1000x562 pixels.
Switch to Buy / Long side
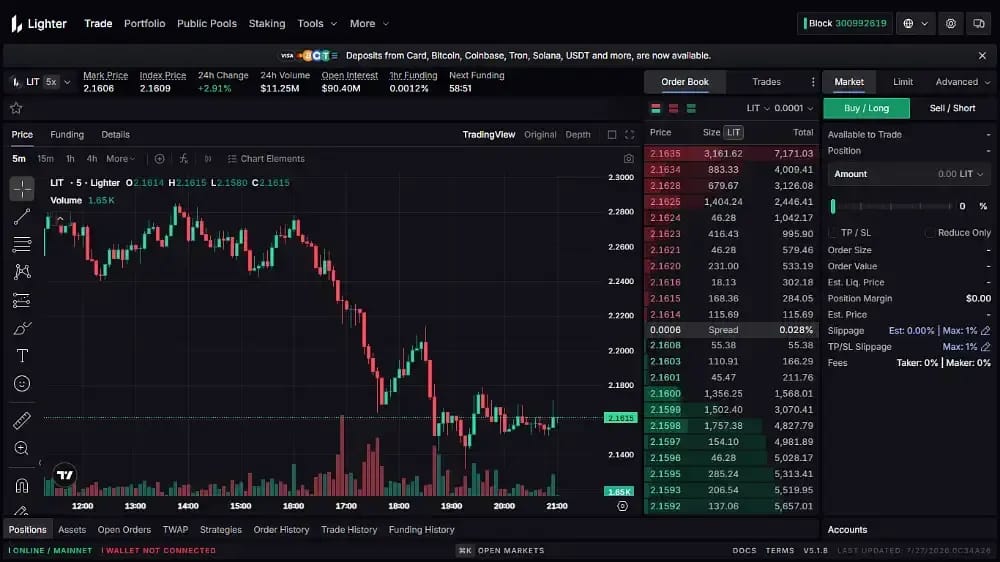[x=866, y=108]
